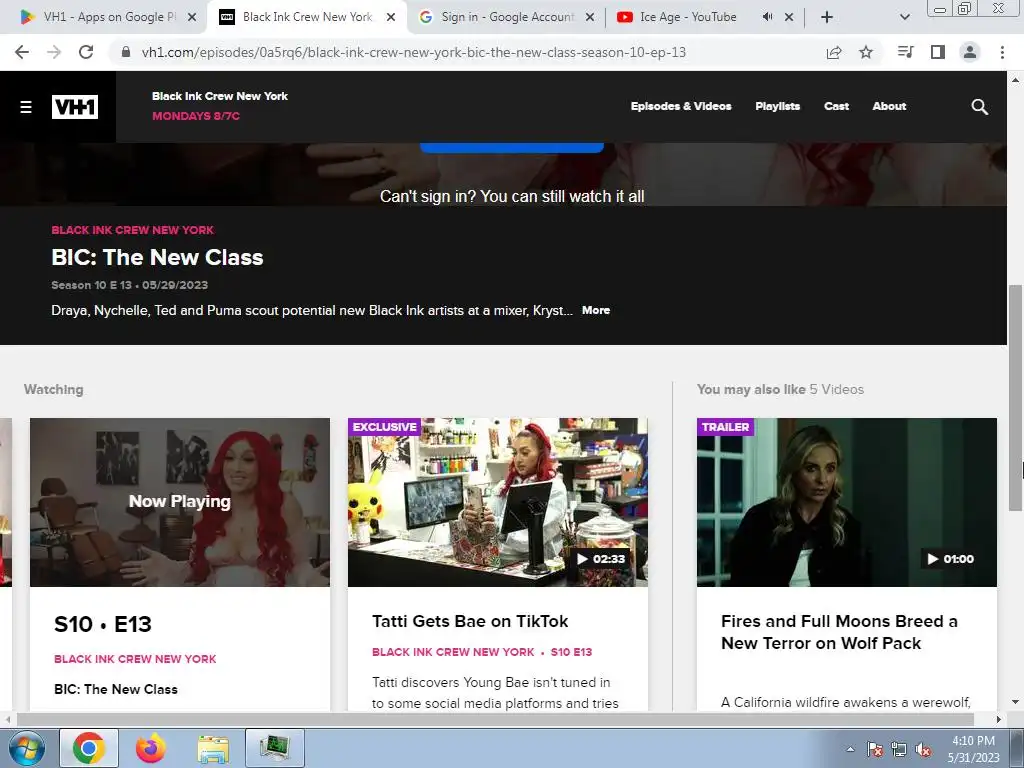The image size is (1024, 768).
Task: Open Episodes & Videos menu item
Action: pyautogui.click(x=681, y=106)
